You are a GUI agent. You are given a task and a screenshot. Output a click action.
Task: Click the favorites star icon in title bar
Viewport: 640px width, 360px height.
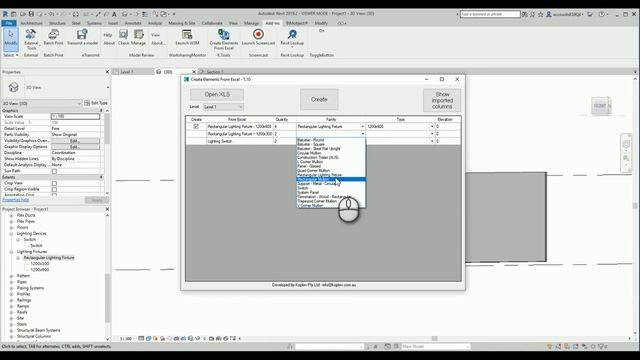tap(541, 14)
